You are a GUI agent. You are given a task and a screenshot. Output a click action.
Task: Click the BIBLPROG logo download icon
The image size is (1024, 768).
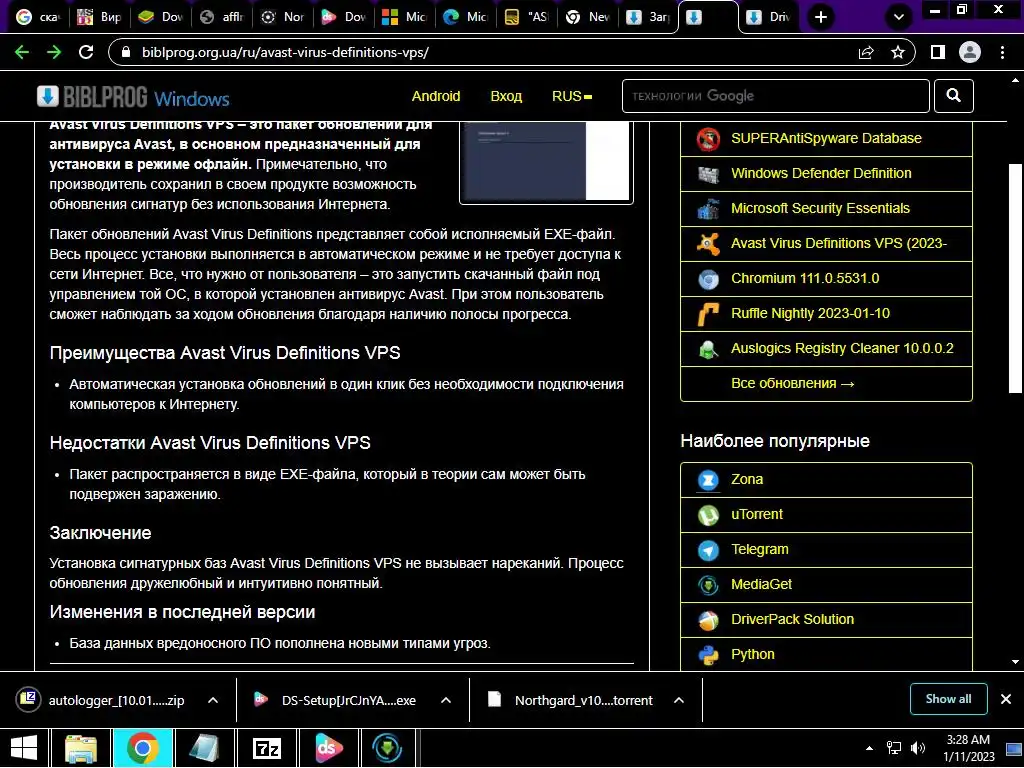(x=48, y=96)
